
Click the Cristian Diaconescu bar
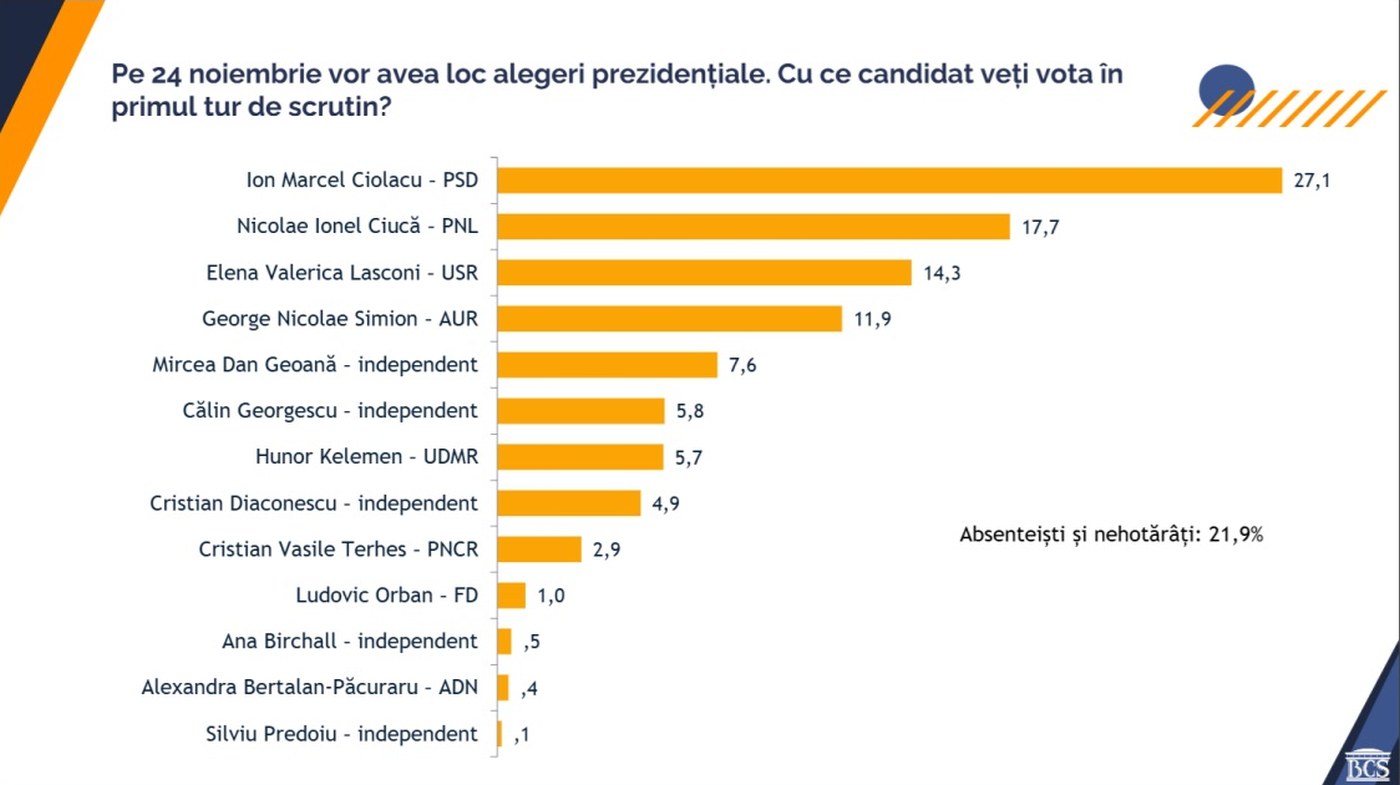click(569, 503)
